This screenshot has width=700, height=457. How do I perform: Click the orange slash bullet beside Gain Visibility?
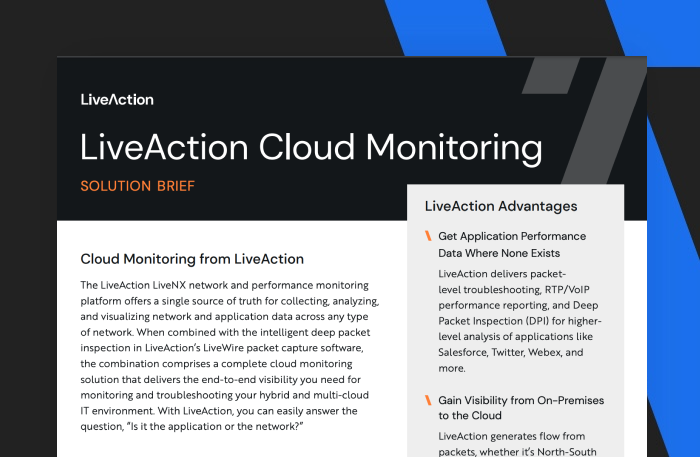click(x=428, y=400)
